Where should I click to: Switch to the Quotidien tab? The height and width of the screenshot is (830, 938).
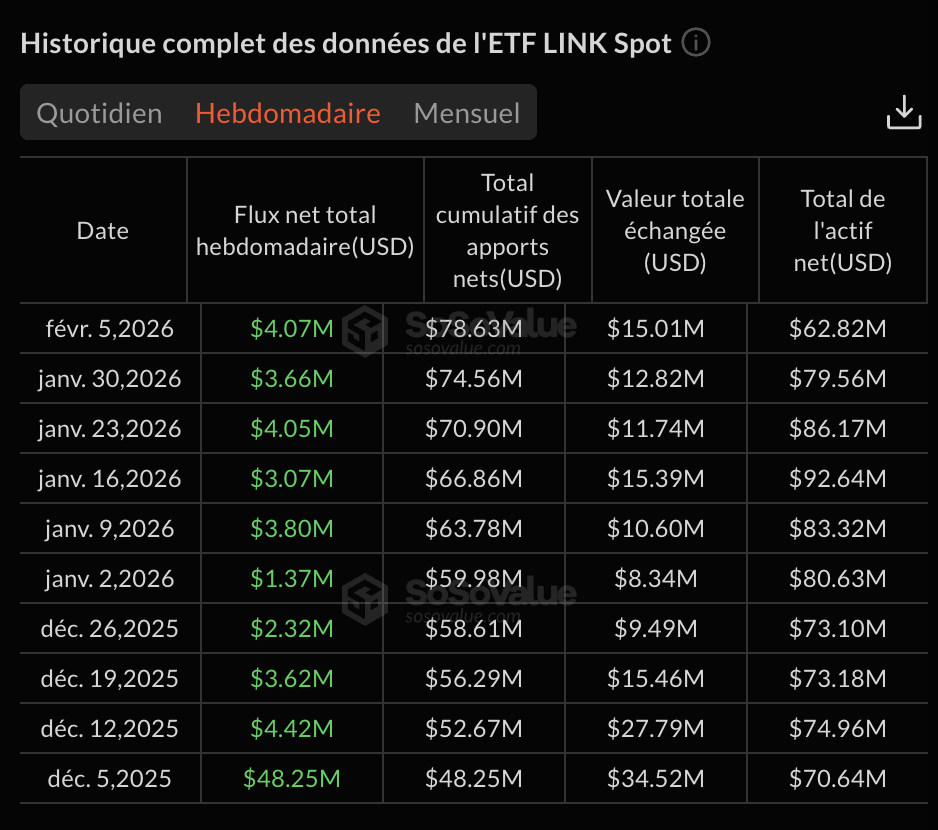tap(98, 113)
